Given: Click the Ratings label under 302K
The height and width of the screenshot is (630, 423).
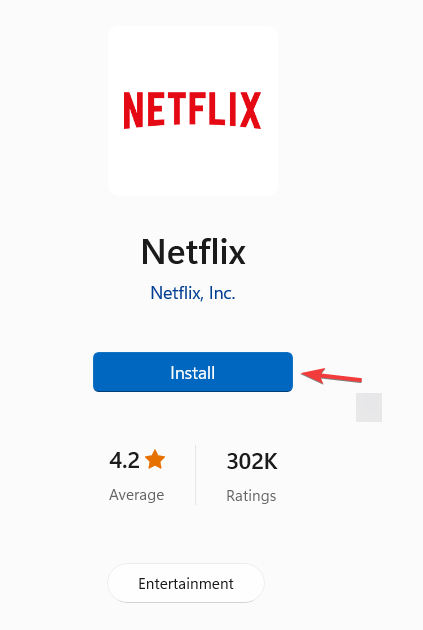Looking at the screenshot, I should pos(251,495).
